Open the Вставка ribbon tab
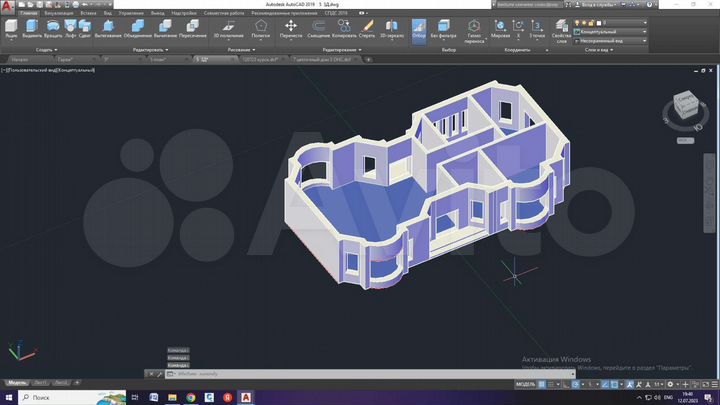Screen dimensions: 720x405 pos(88,13)
